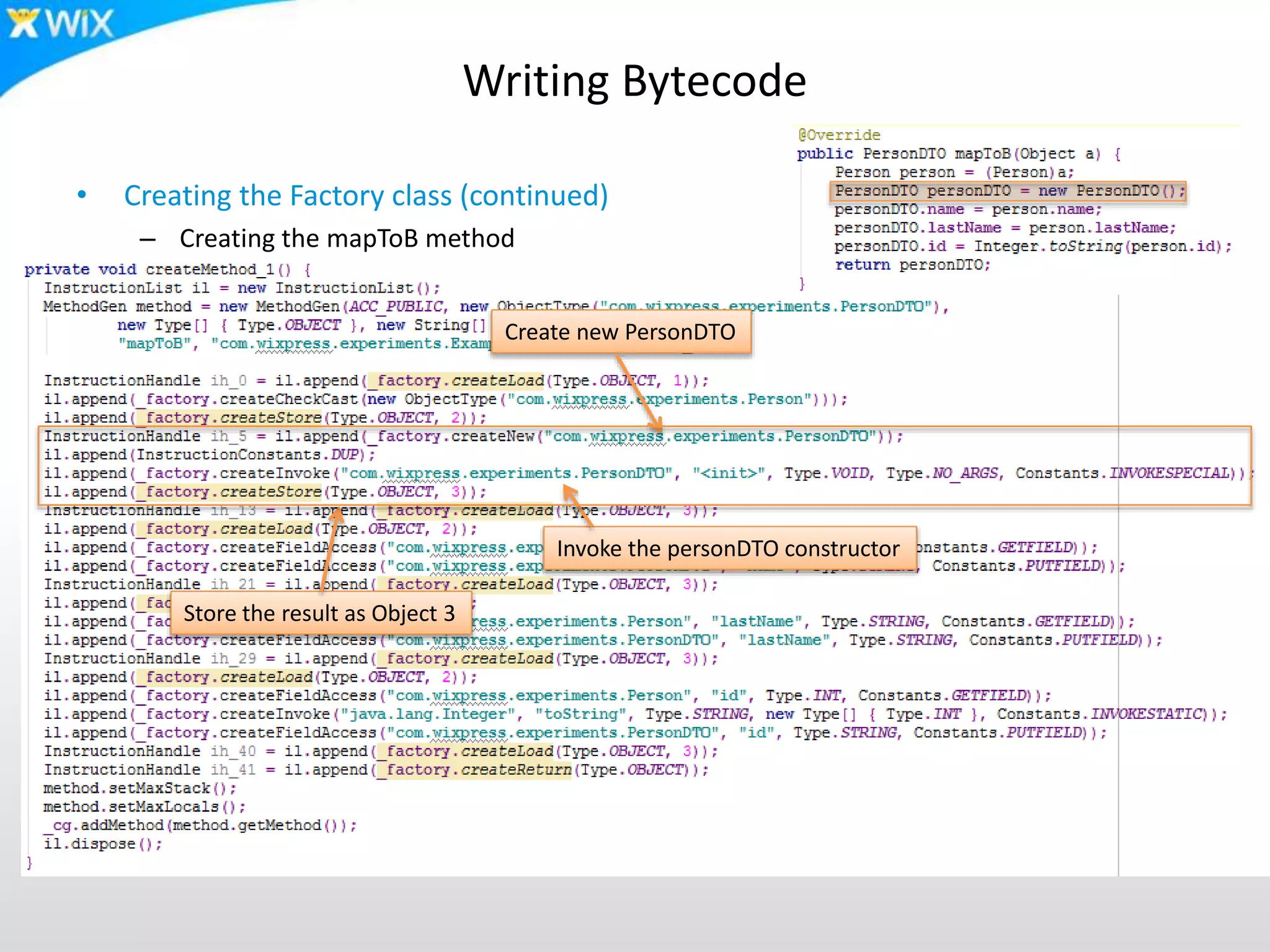Click the 'ih_41' createReturn code line
This screenshot has width=1270, height=952.
pyautogui.click(x=375, y=770)
